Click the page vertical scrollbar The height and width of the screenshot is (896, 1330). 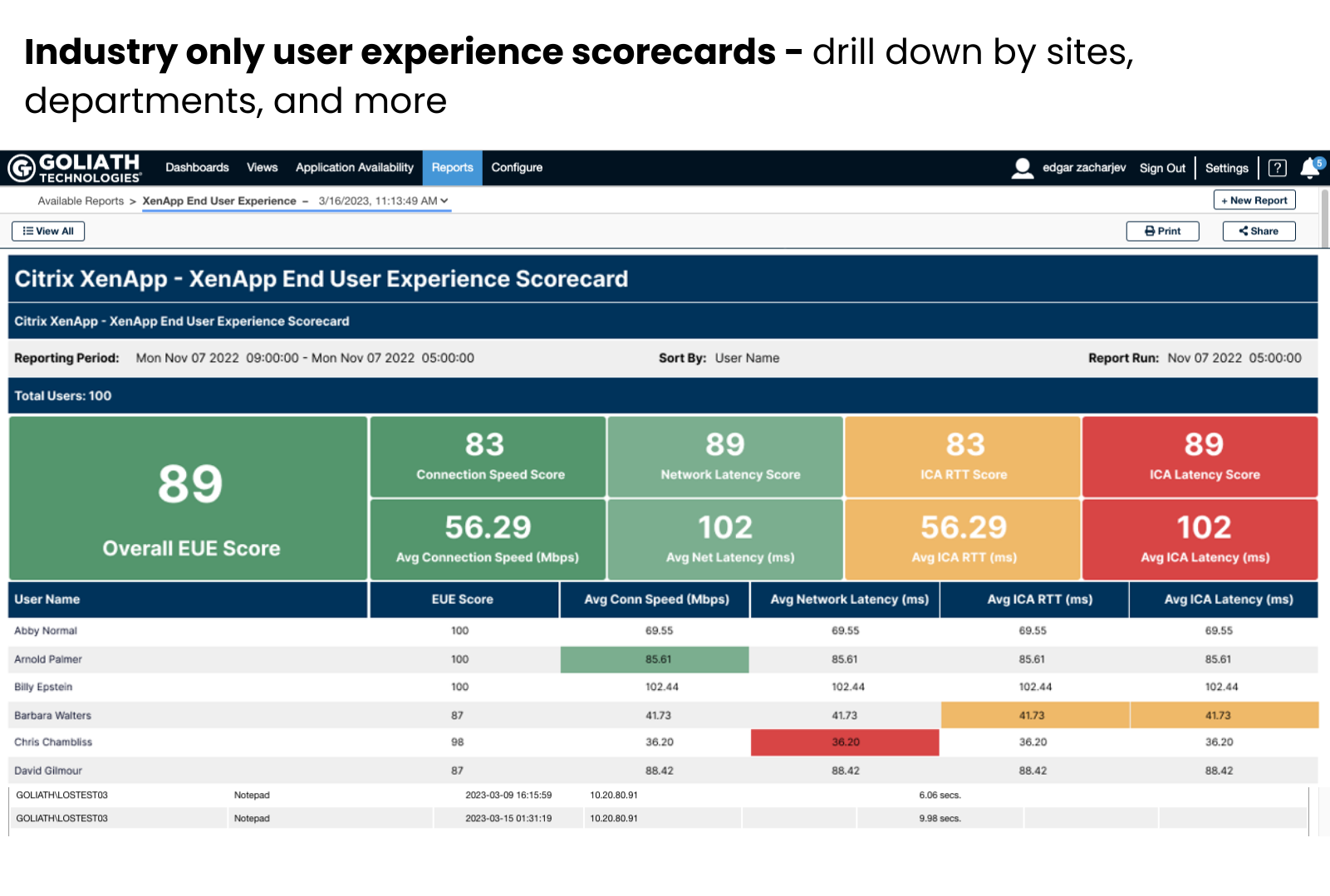(1324, 218)
